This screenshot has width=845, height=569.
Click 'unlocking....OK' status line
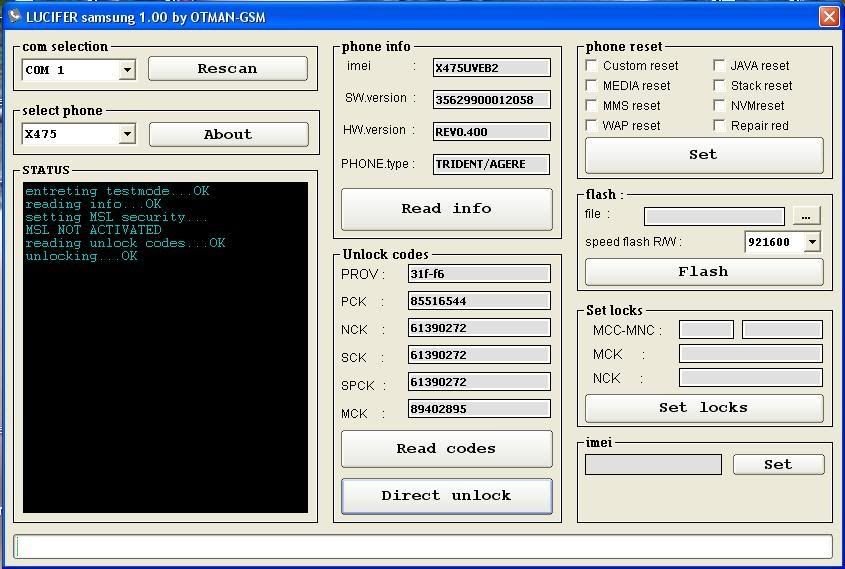(81, 256)
